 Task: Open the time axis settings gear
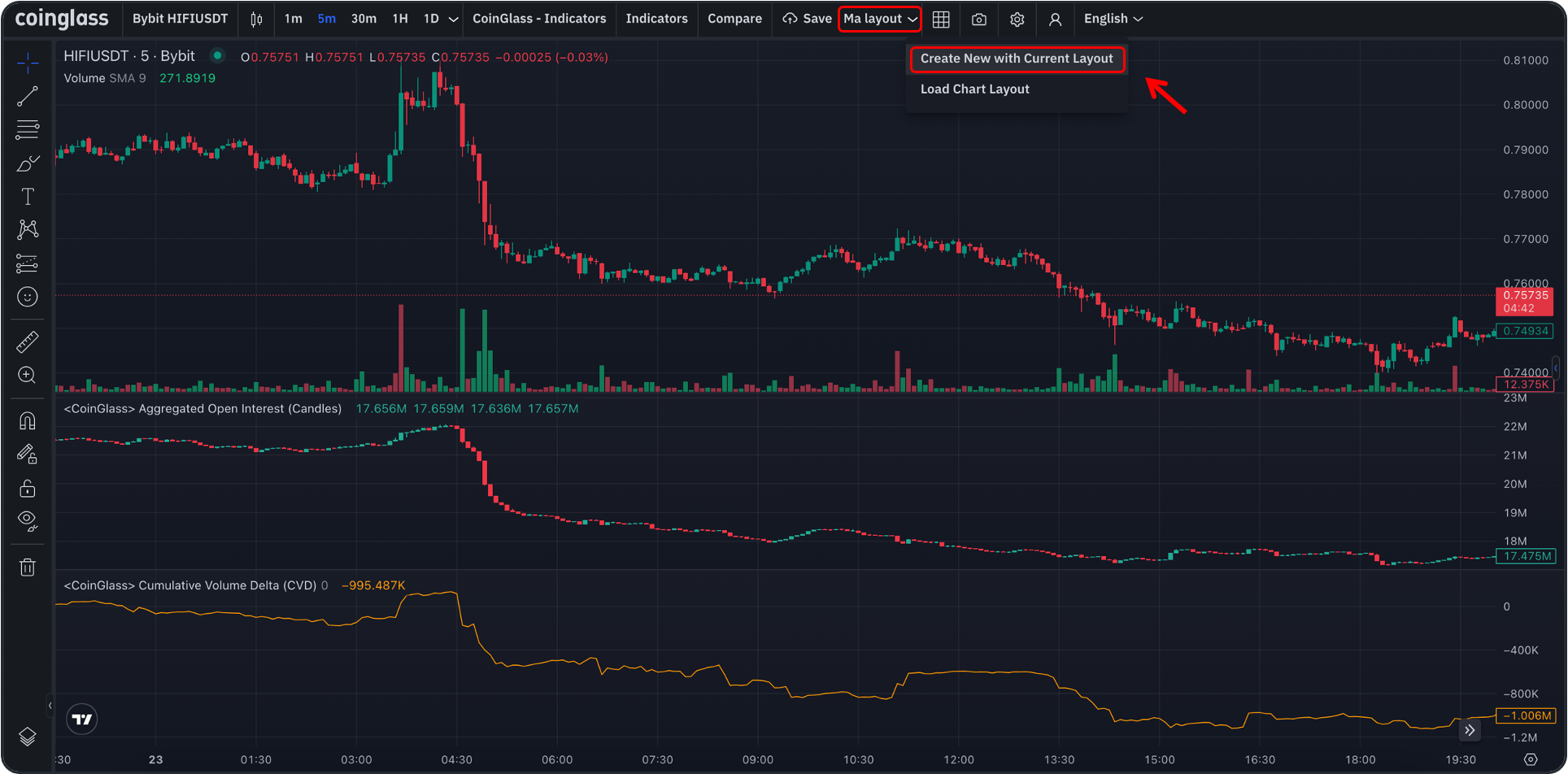coord(1531,759)
